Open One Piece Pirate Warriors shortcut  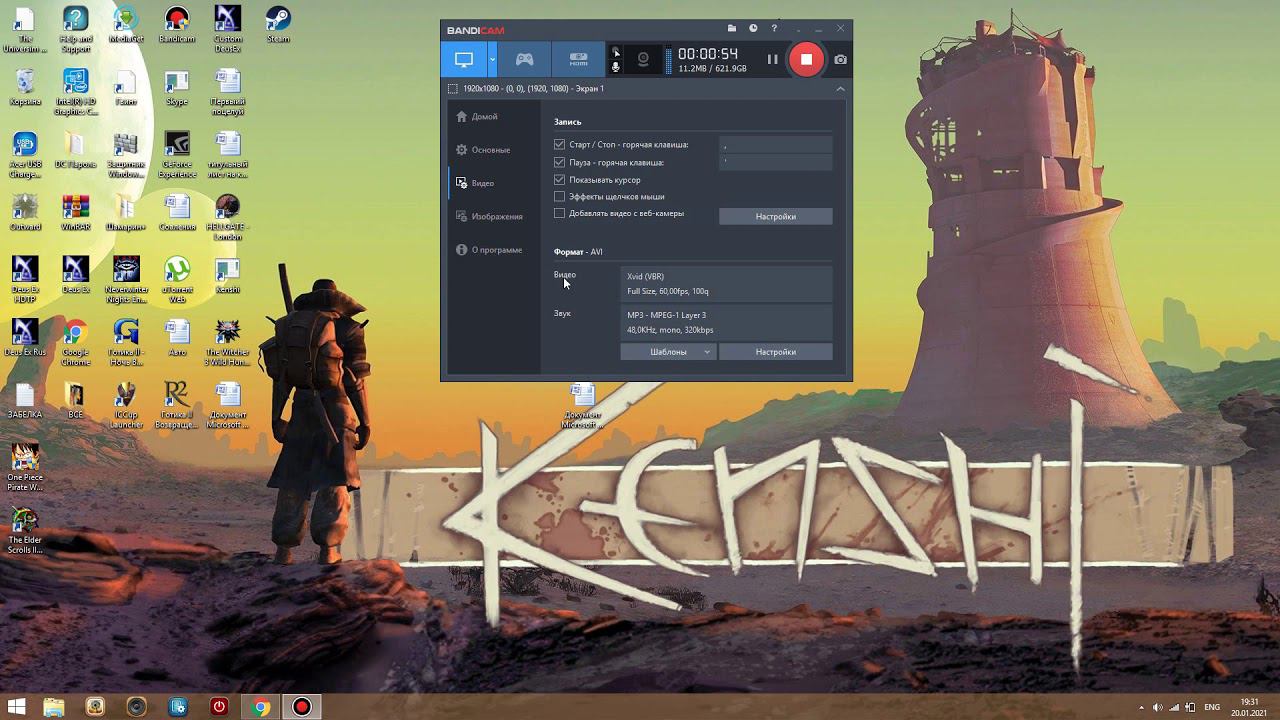pyautogui.click(x=25, y=467)
